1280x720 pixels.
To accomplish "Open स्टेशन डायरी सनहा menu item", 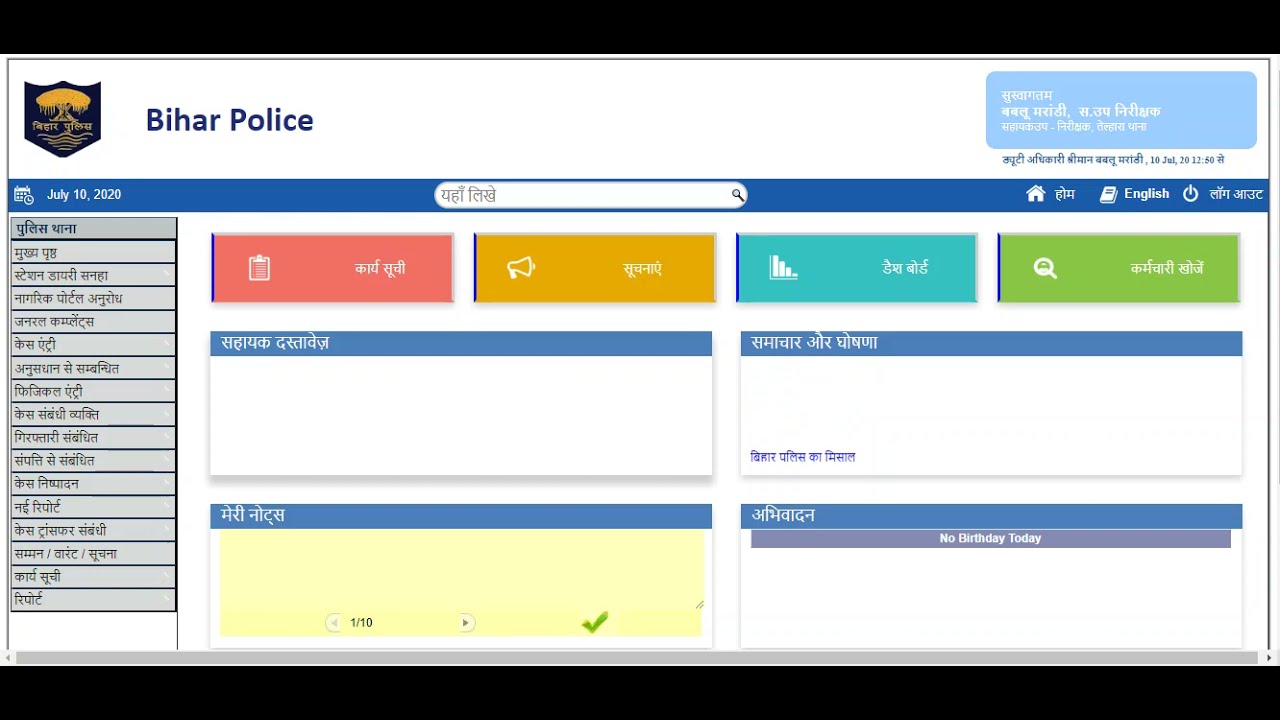I will pyautogui.click(x=93, y=275).
